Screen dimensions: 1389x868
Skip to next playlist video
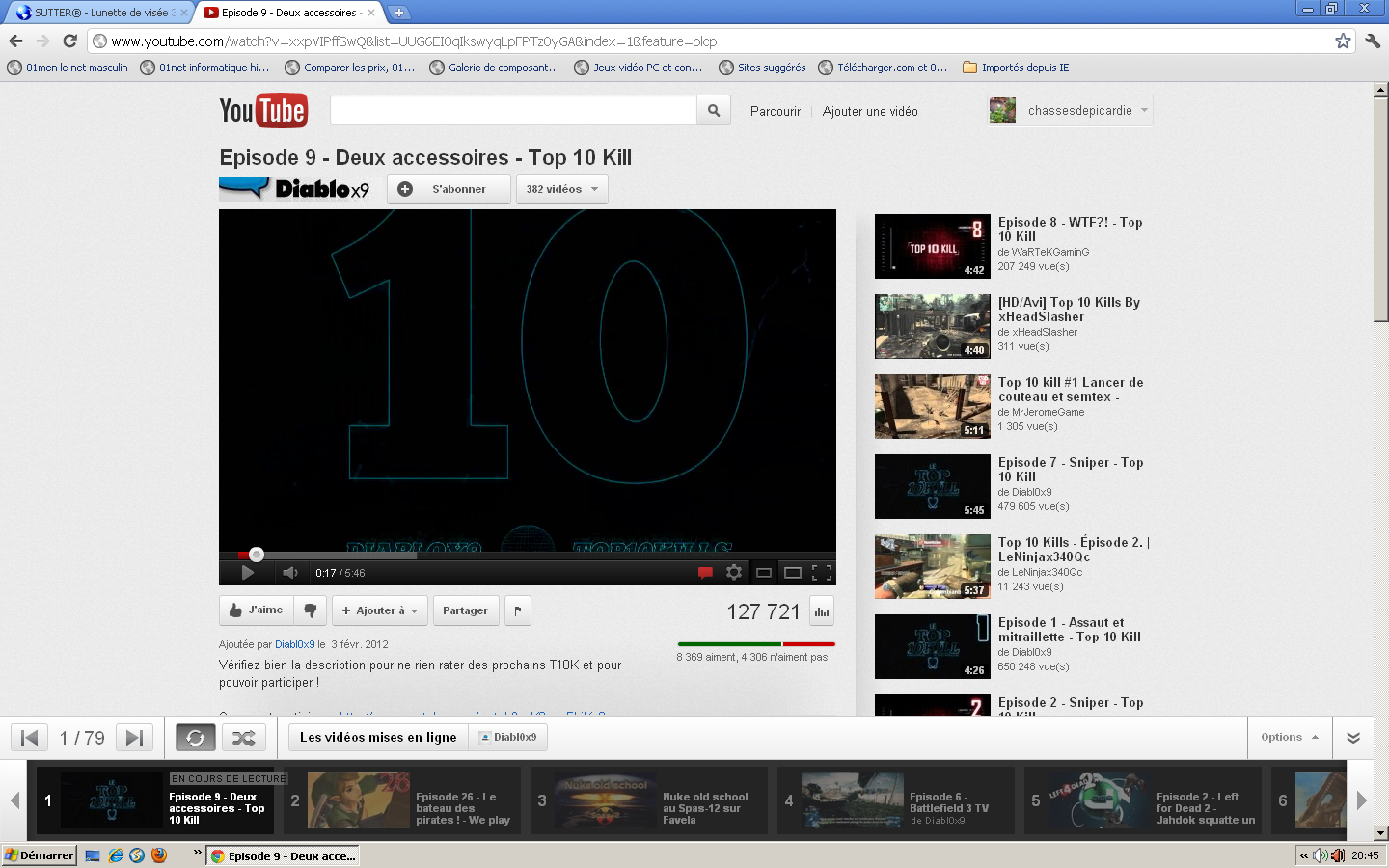(134, 738)
